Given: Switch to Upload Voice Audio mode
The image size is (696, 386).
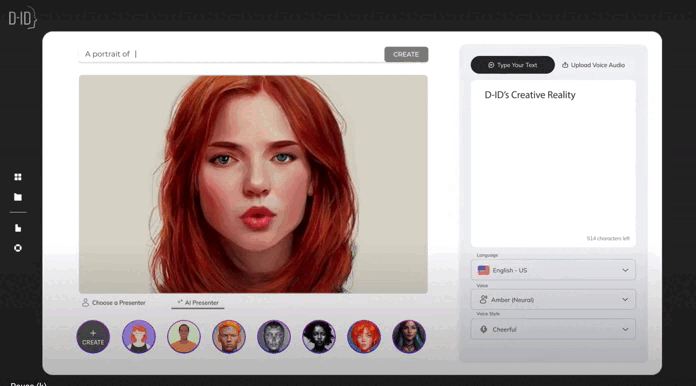Looking at the screenshot, I should 593,65.
